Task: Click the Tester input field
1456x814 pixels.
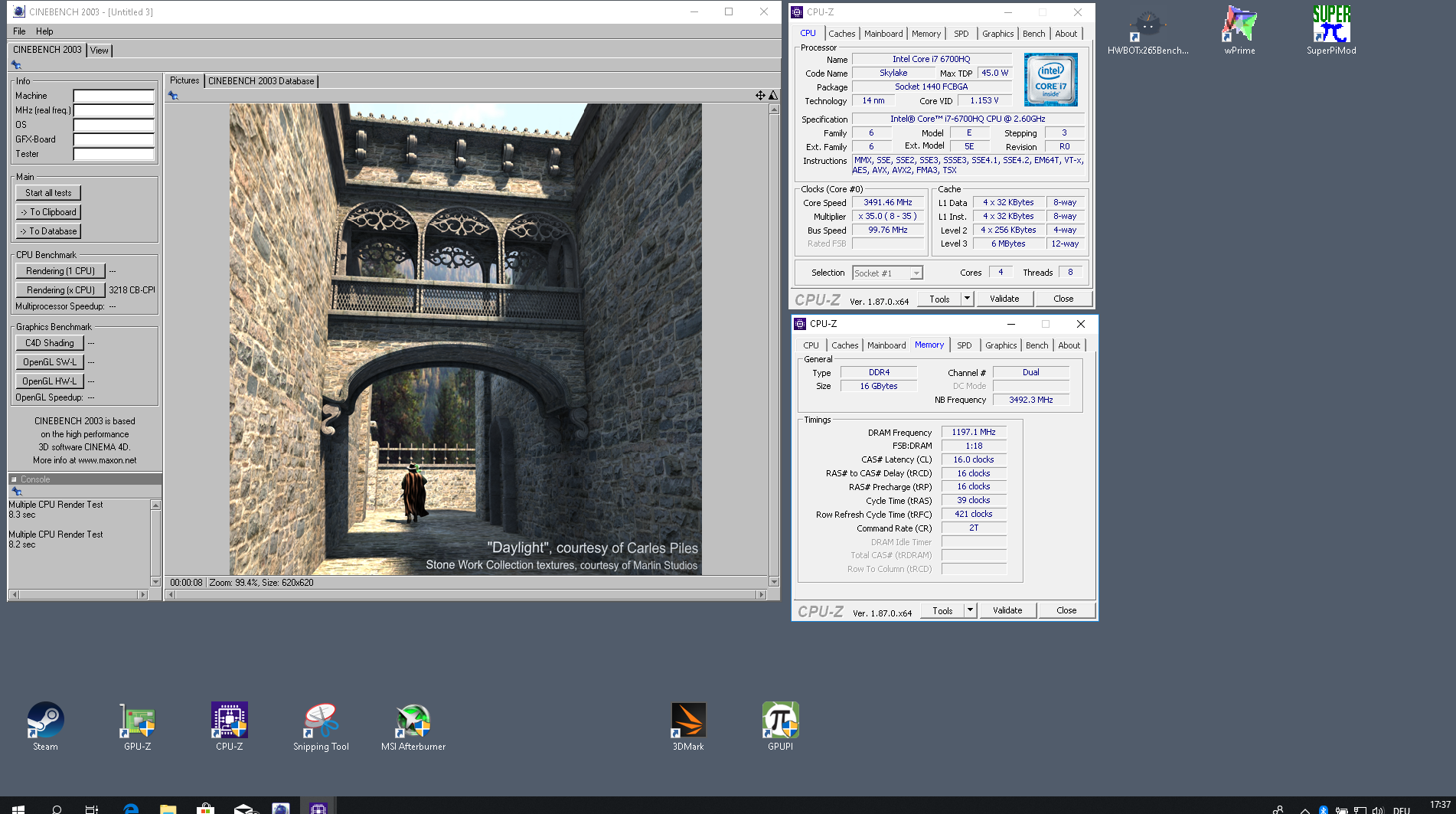Action: [113, 155]
